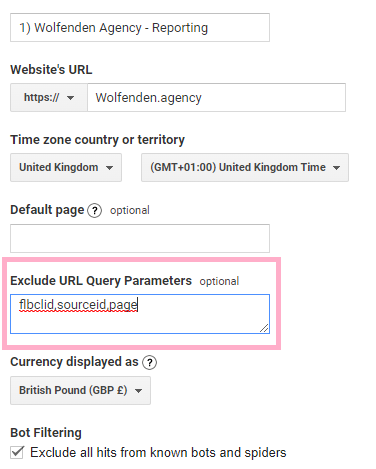
Task: Open the https:// protocol dropdown
Action: [x=49, y=98]
